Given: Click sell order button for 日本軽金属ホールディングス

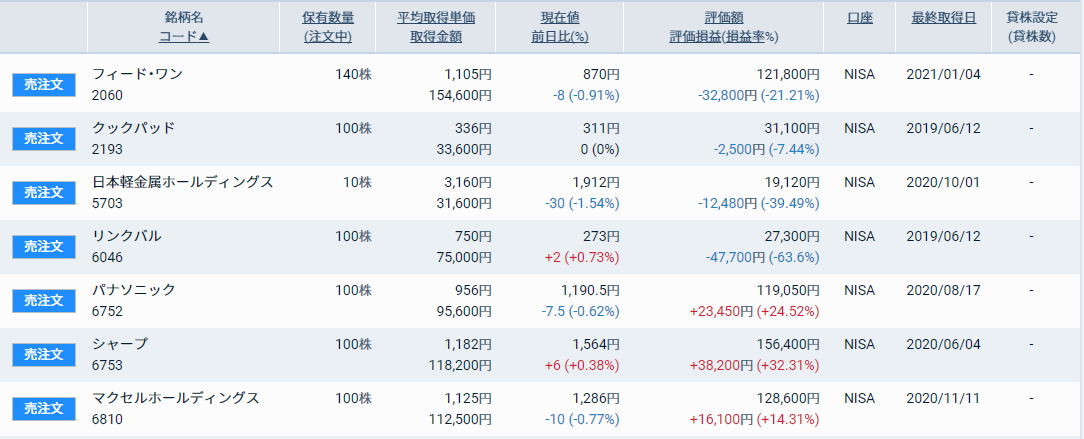Looking at the screenshot, I should [x=44, y=192].
